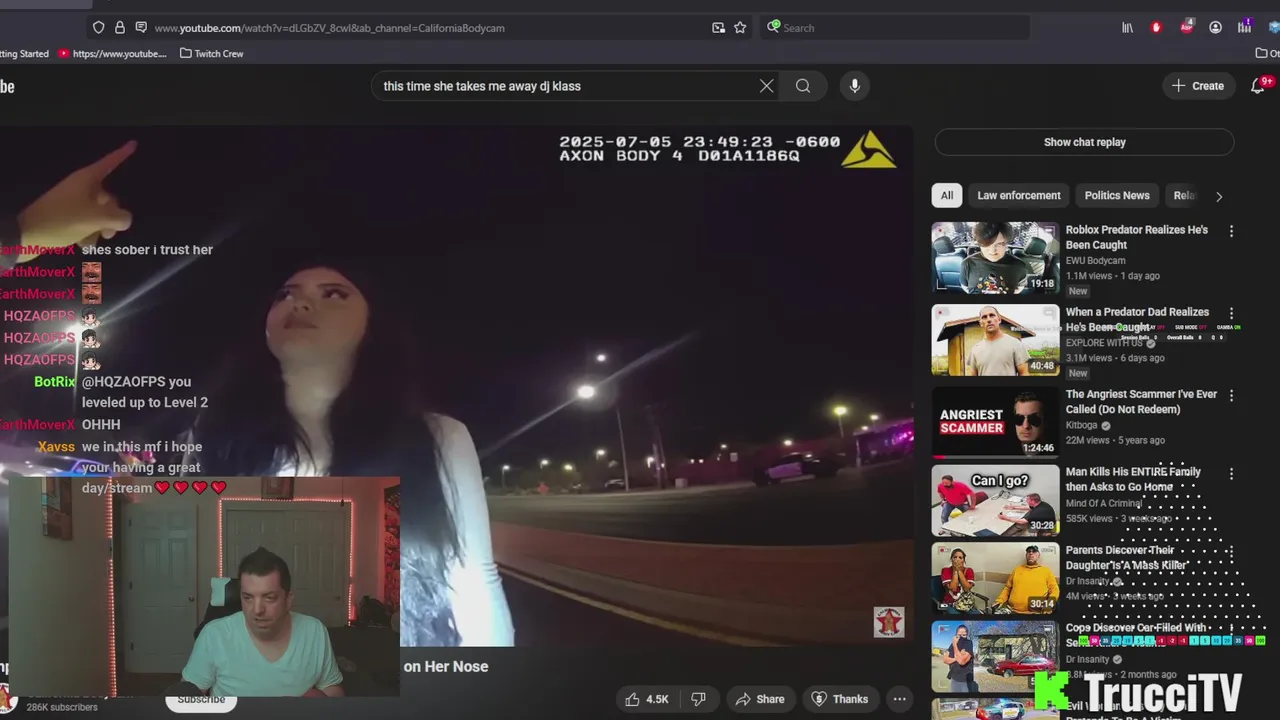Open the Firefox library icon

[1127, 28]
